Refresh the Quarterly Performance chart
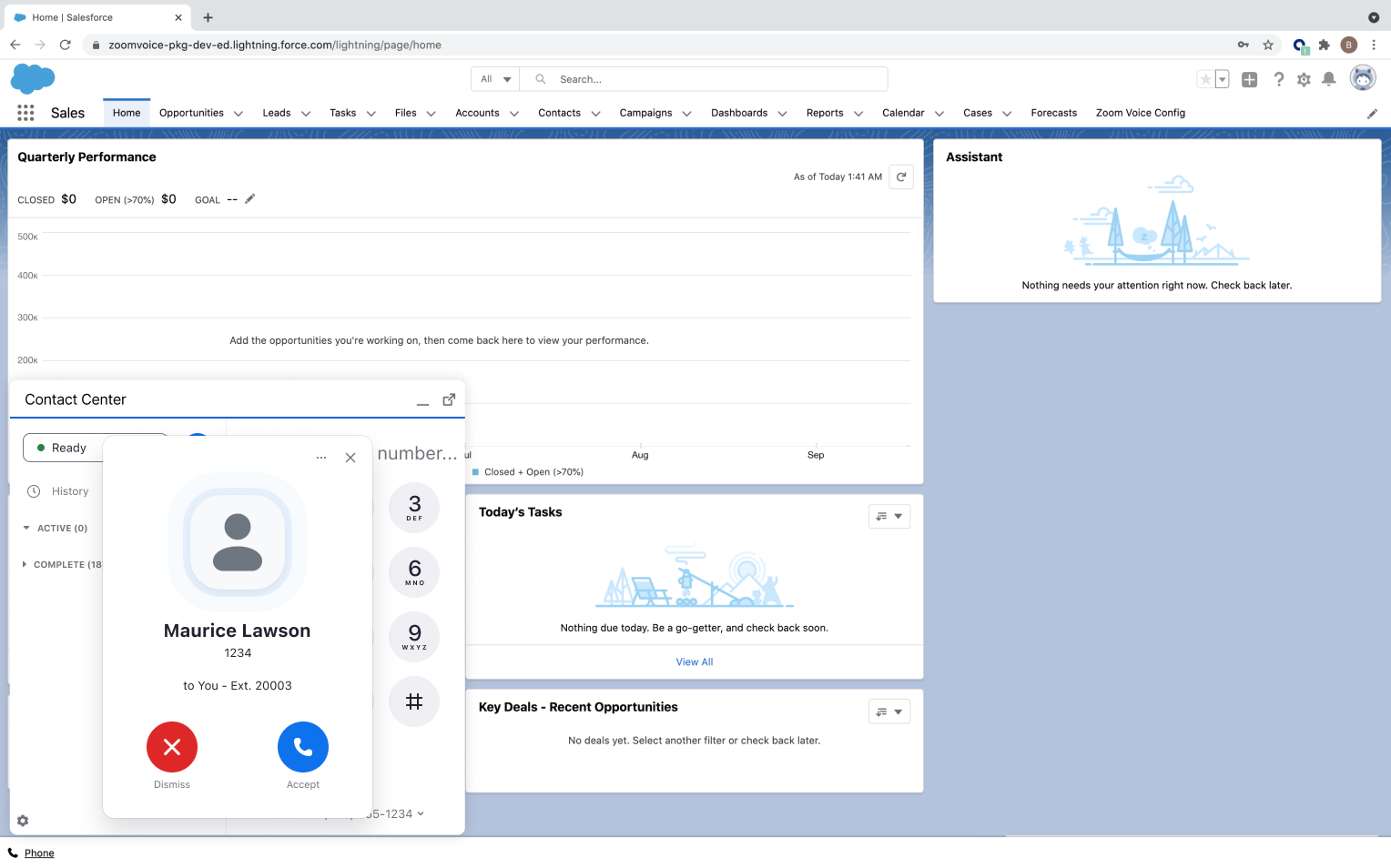This screenshot has height=868, width=1391. (900, 177)
